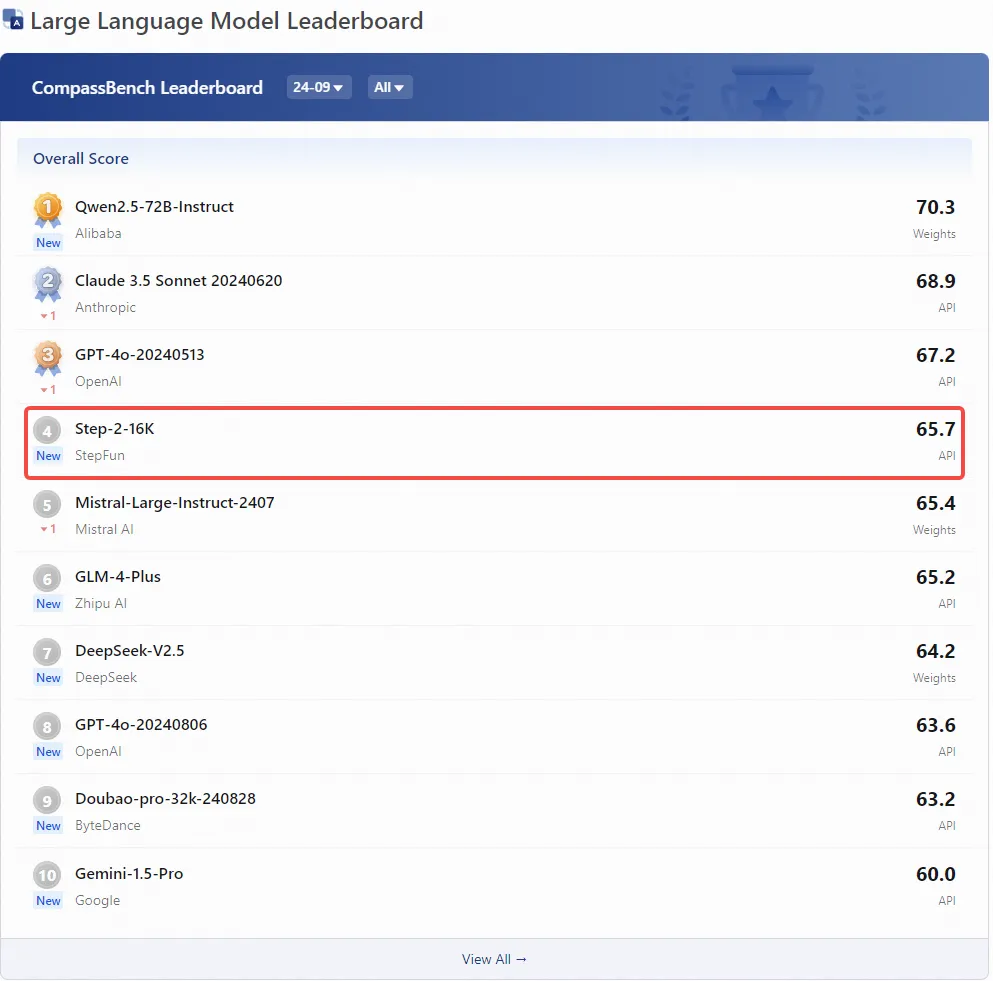993x981 pixels.
Task: Click the Overall Score section header
Action: pyautogui.click(x=80, y=158)
